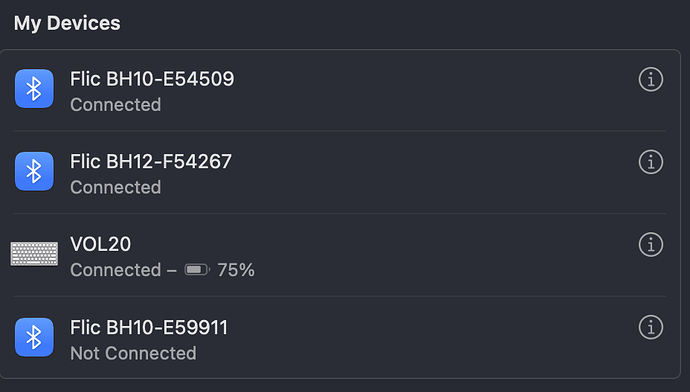Click Bluetooth icon of Flic BH10-E54509
The width and height of the screenshot is (690, 392).
click(x=34, y=89)
